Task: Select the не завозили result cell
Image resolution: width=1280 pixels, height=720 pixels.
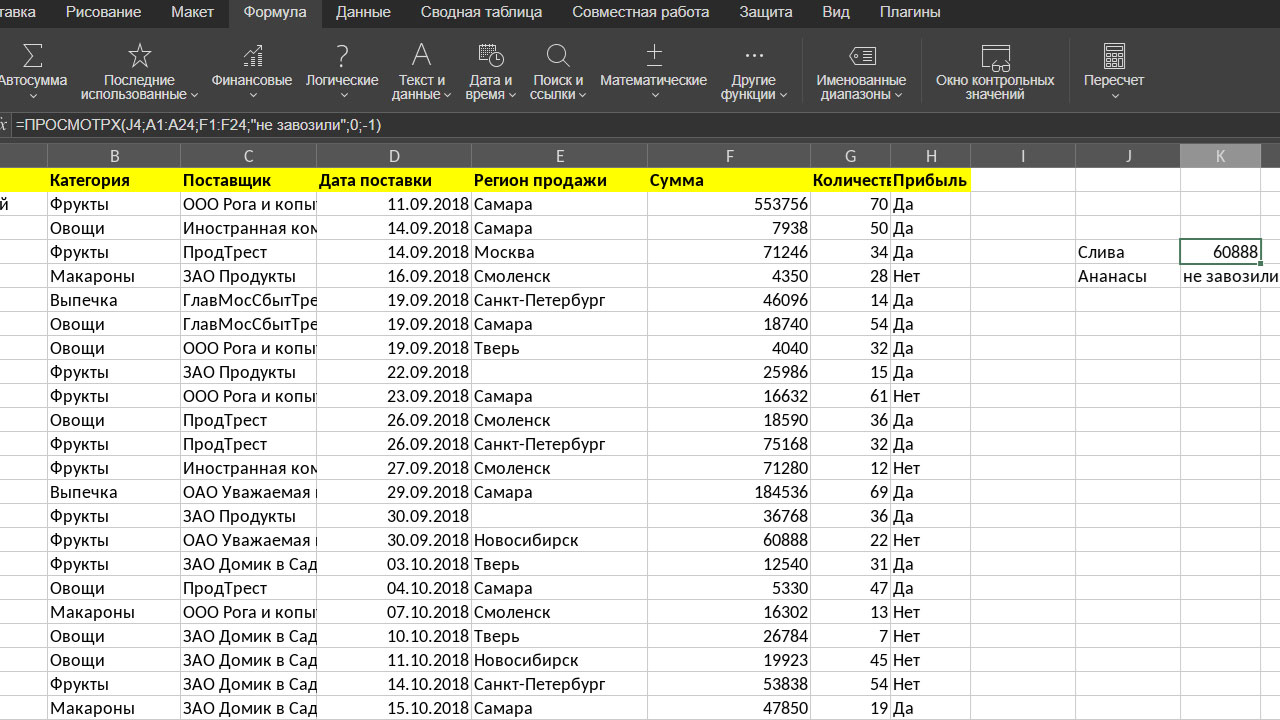Action: pos(1229,276)
